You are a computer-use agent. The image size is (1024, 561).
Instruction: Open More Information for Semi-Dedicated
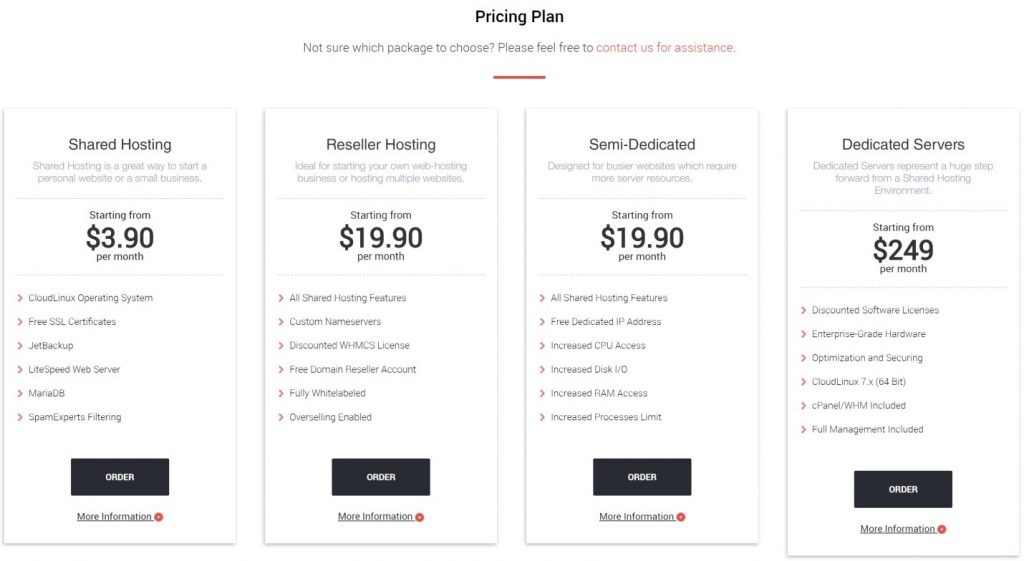pos(637,517)
